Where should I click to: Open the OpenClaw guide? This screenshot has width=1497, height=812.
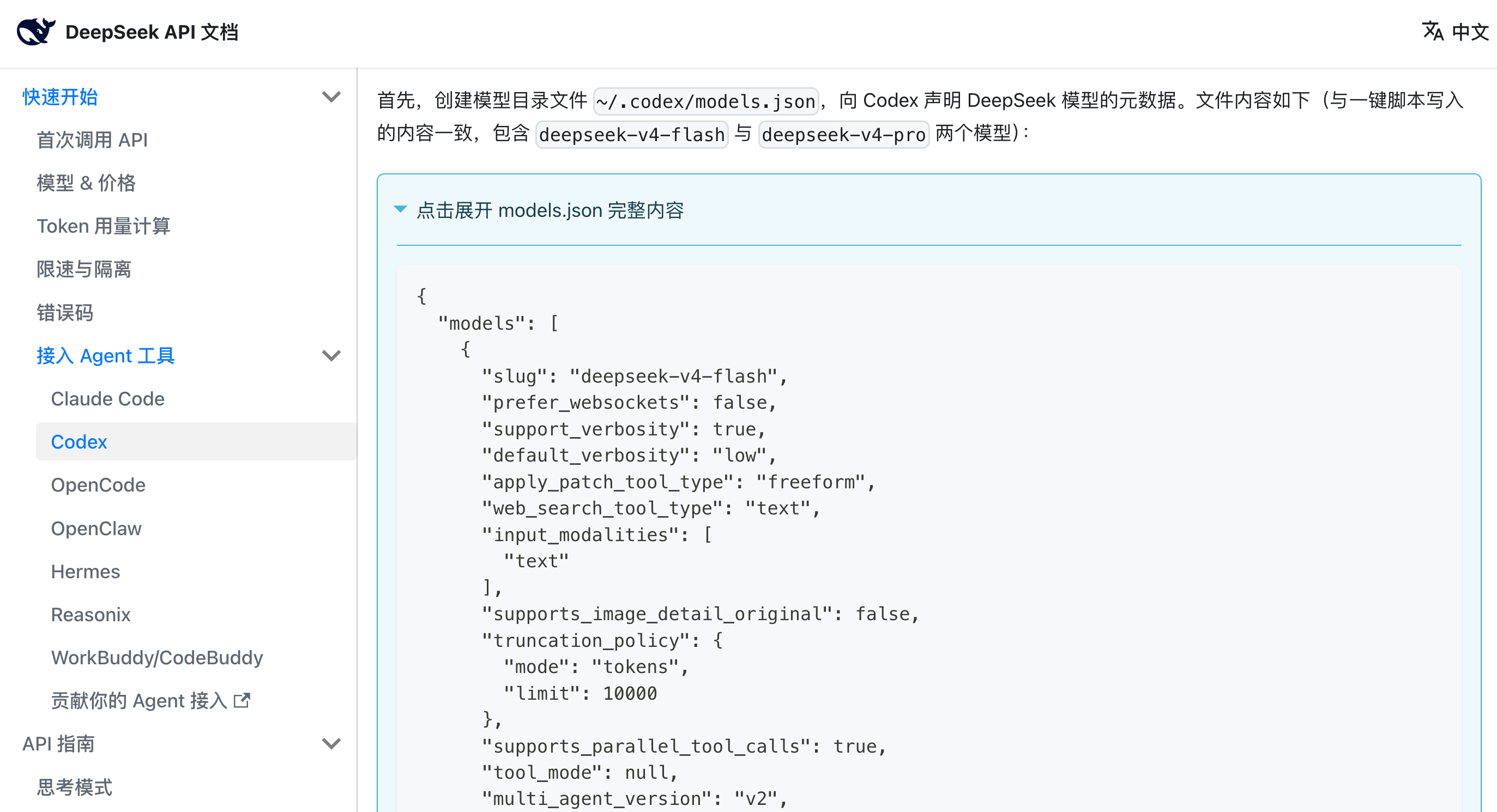click(x=96, y=528)
